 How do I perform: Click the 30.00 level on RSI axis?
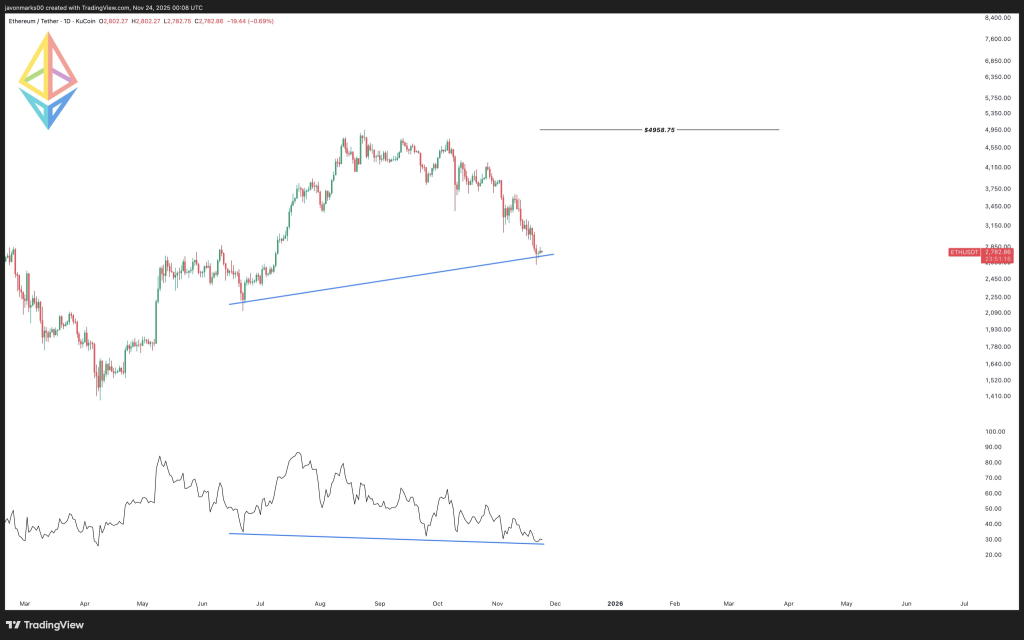995,539
